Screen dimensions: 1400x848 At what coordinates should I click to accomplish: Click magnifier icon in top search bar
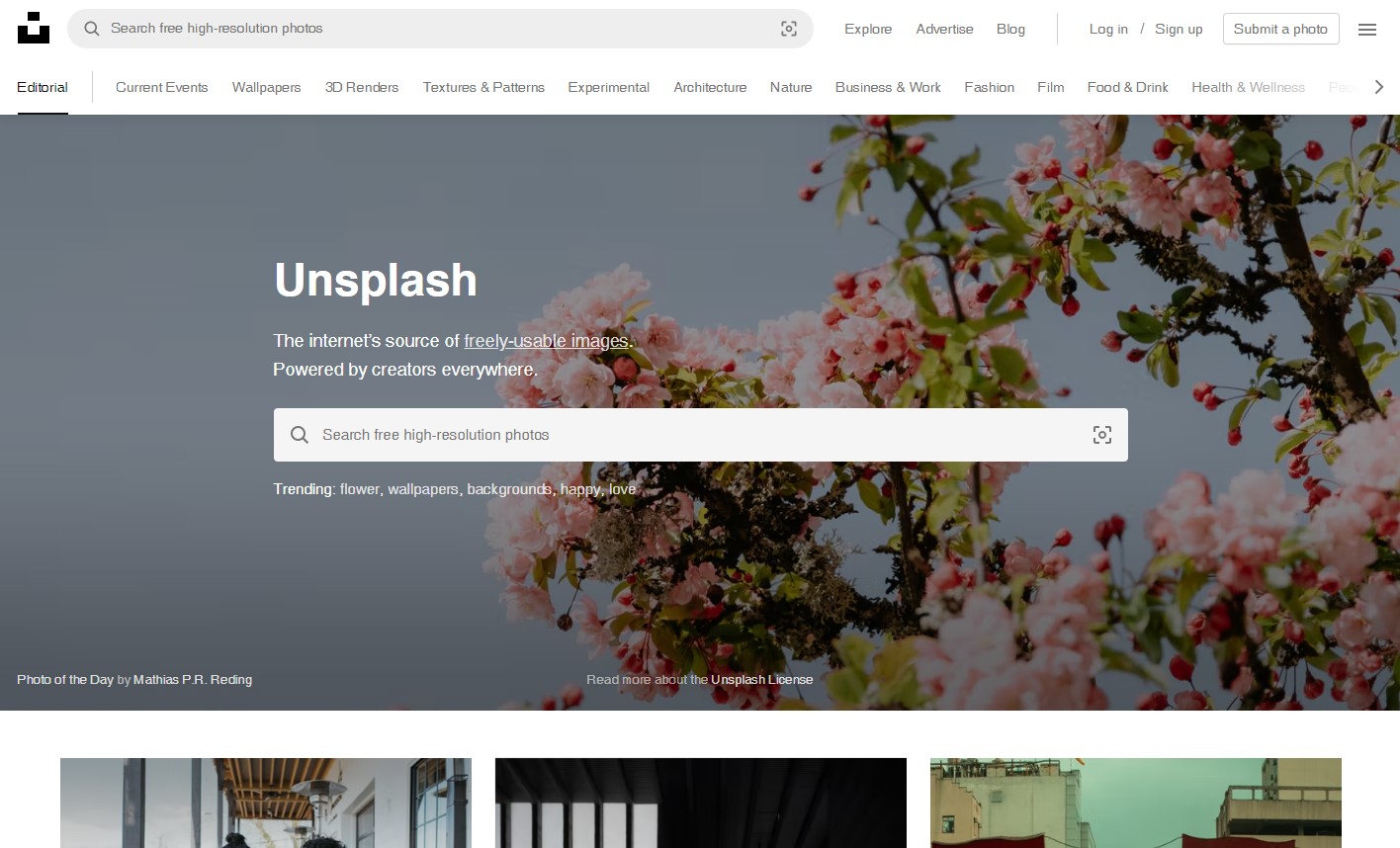click(x=92, y=29)
